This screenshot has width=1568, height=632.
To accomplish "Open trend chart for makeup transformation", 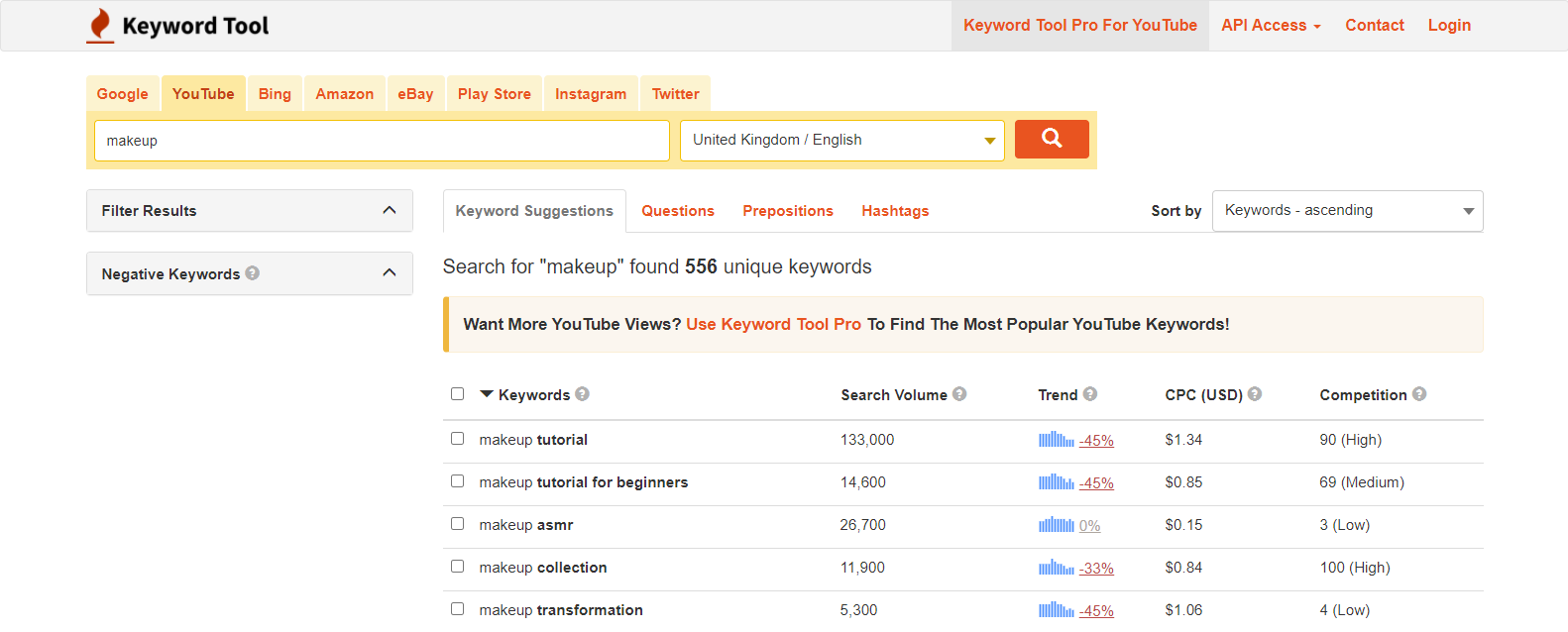I will (1056, 609).
